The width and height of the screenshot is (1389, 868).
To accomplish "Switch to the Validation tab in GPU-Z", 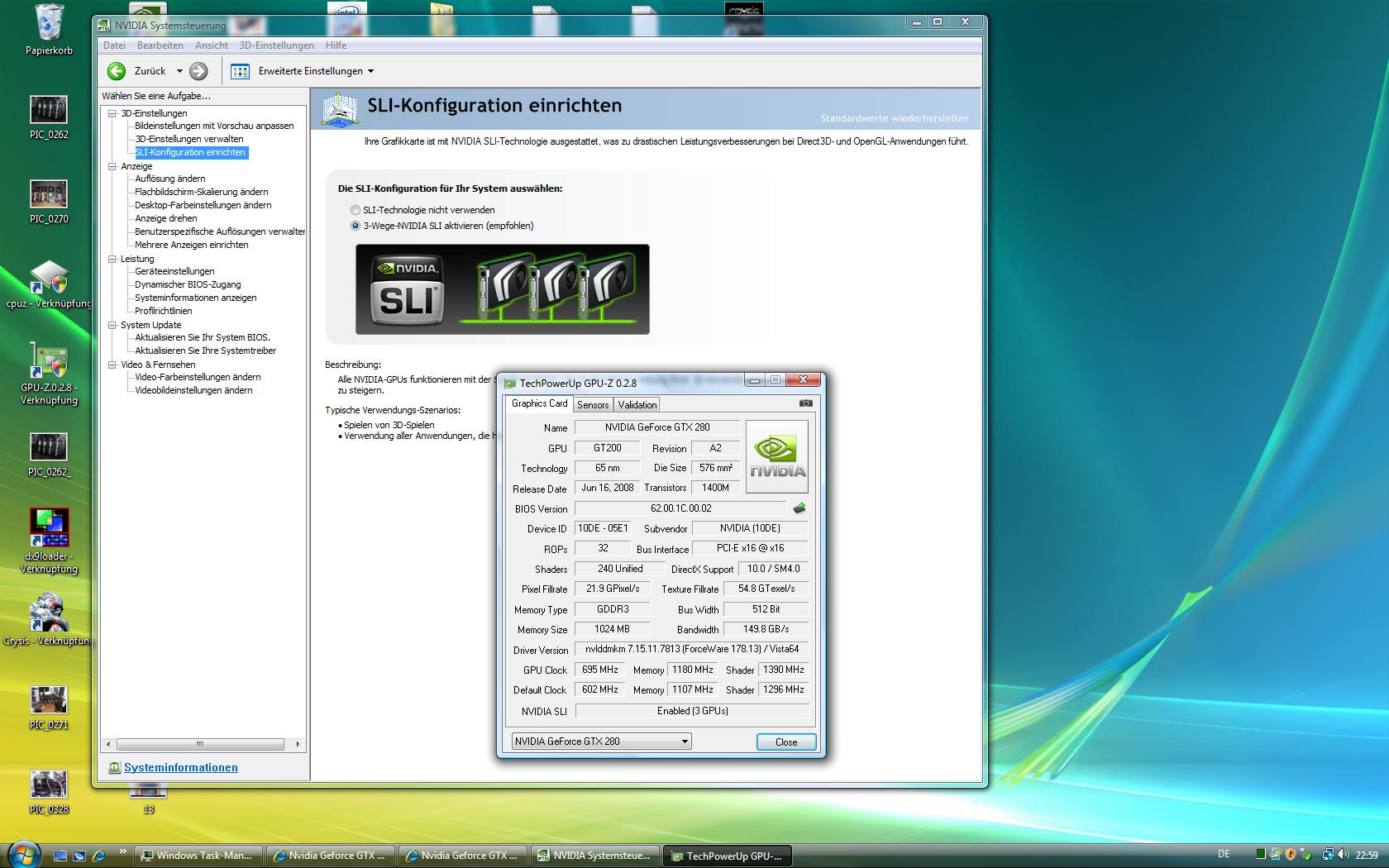I will [x=637, y=405].
